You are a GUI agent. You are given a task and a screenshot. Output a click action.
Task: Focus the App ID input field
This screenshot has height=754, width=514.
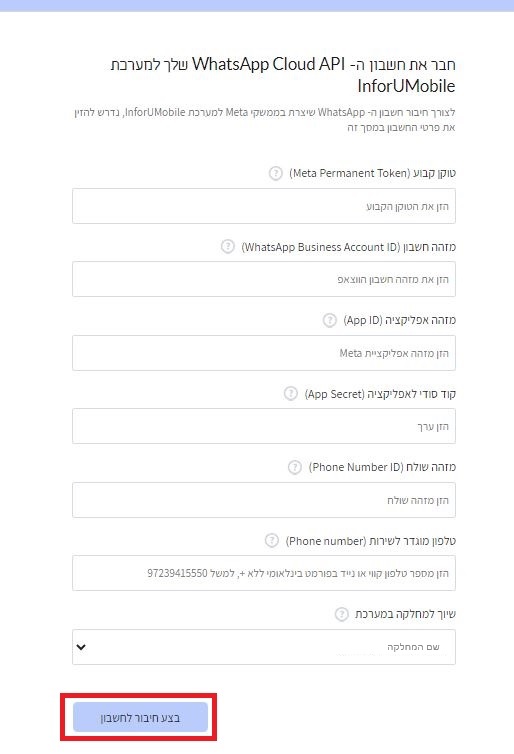264,353
